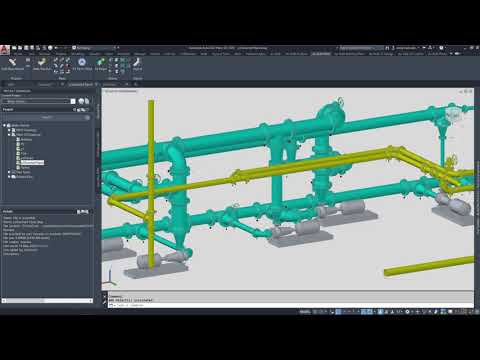Click the Details section header in Project Manager
Viewport: 480px width, 360px height.
[46, 211]
